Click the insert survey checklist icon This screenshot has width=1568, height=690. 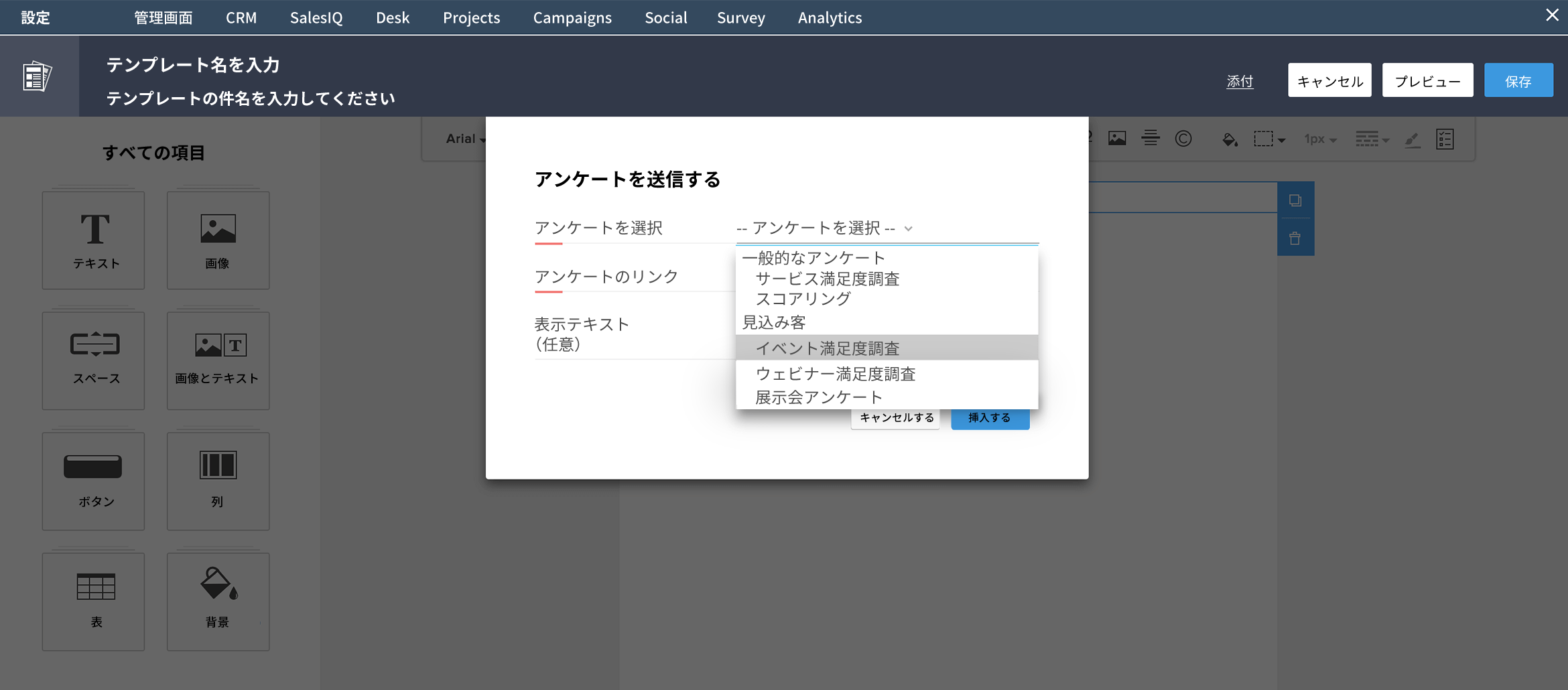coord(1445,139)
